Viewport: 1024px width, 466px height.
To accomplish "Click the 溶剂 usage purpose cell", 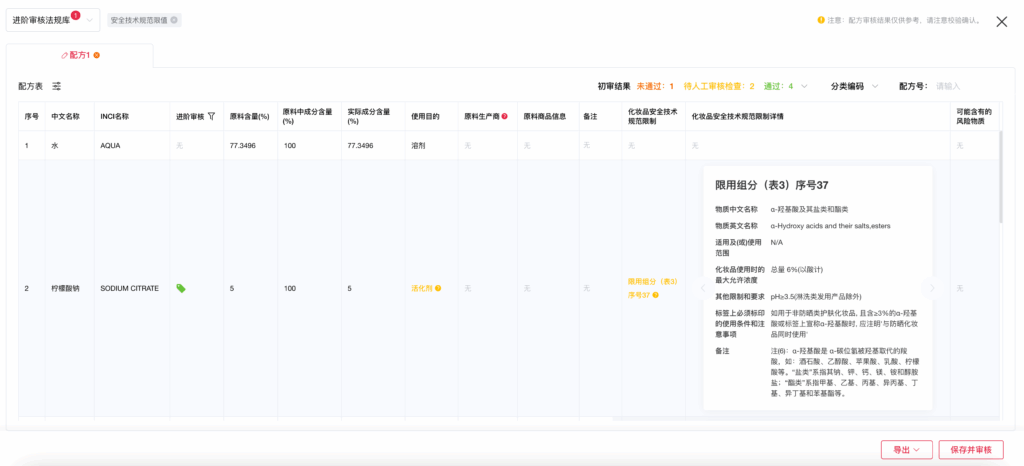I will pyautogui.click(x=431, y=146).
